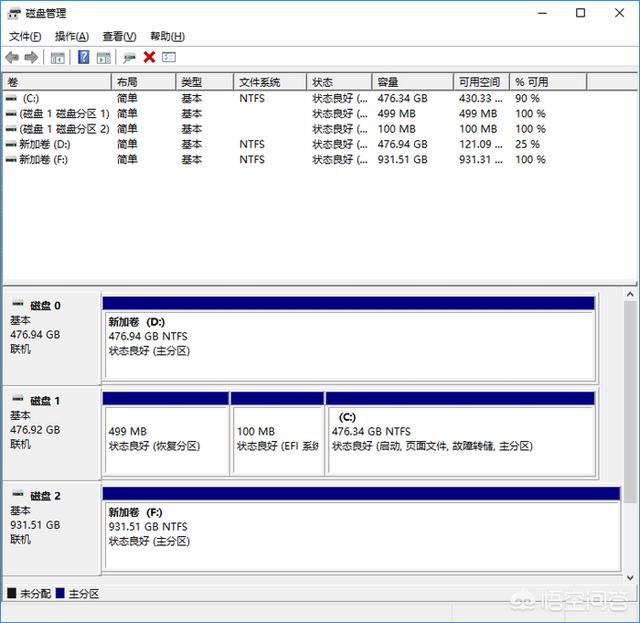Open the 操作(A) menu

click(71, 36)
